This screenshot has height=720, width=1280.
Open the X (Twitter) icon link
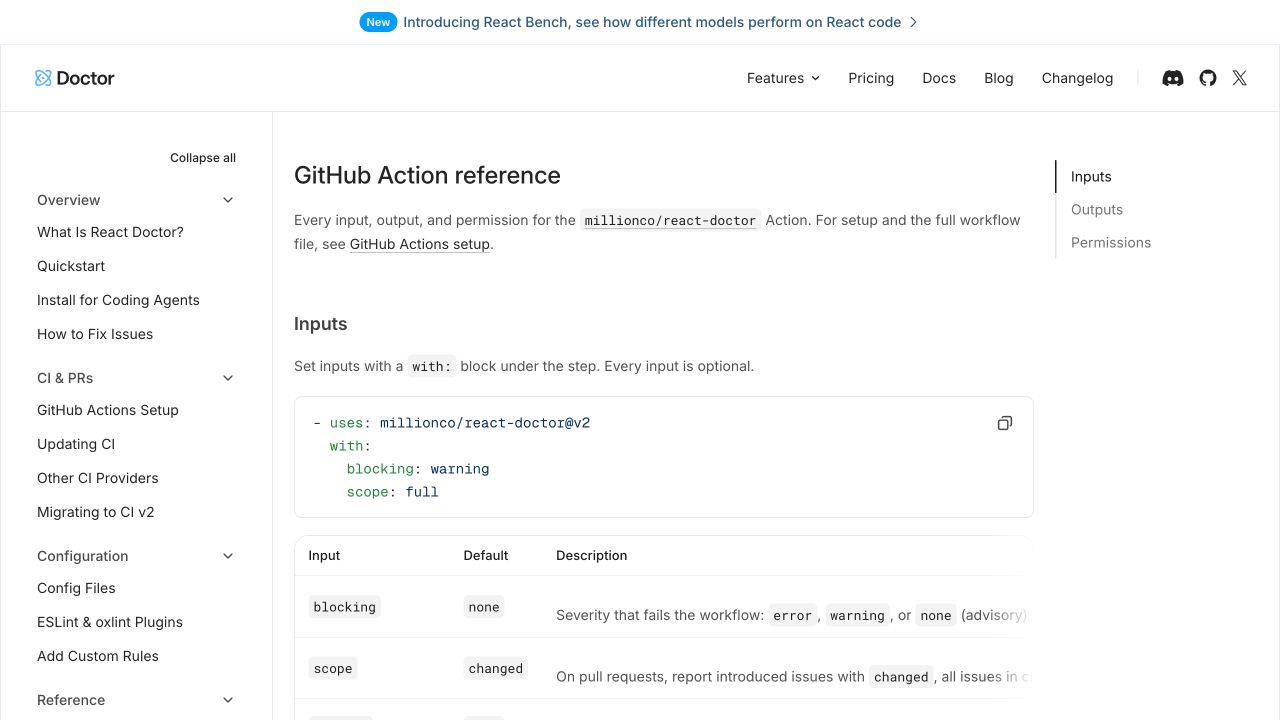tap(1240, 78)
